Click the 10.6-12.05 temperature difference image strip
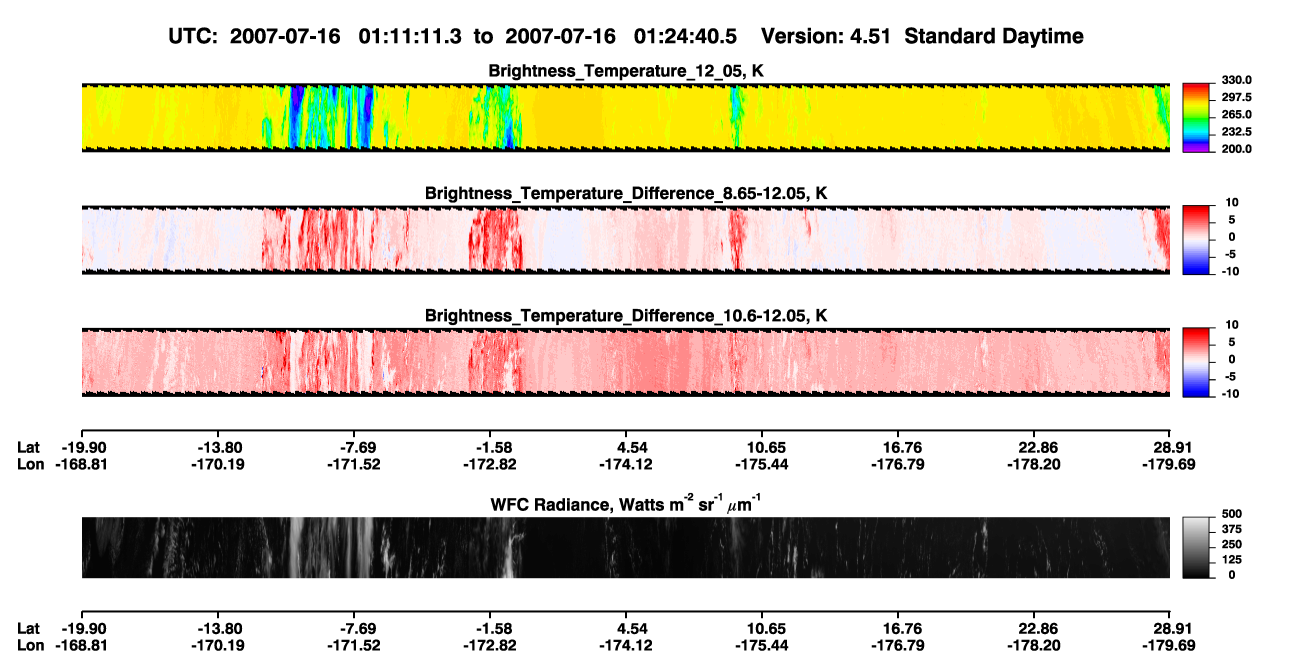 (625, 361)
